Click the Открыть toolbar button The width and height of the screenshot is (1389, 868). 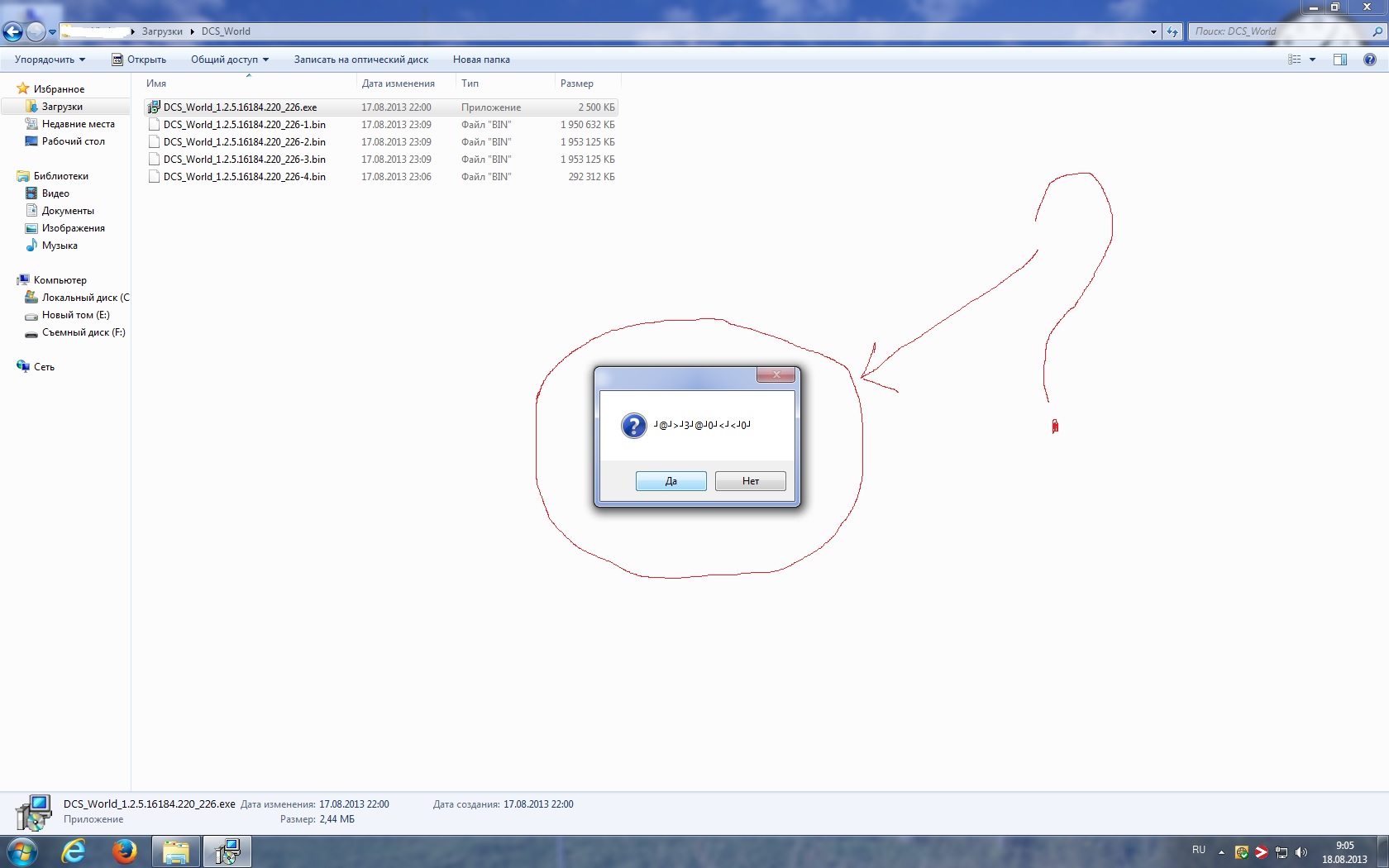139,60
